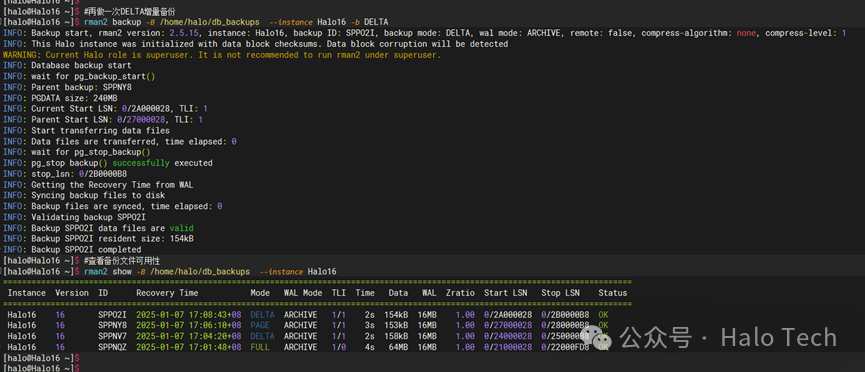865x372 pixels.
Task: Click the 'PAGE' mode cell
Action: click(260, 325)
